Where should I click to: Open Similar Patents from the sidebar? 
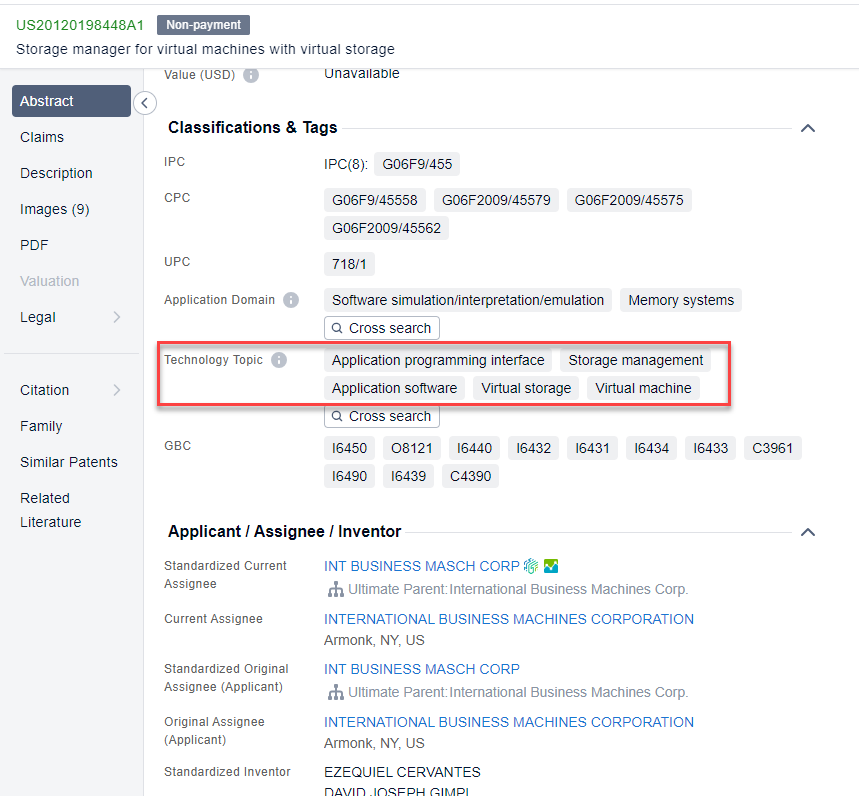click(69, 462)
